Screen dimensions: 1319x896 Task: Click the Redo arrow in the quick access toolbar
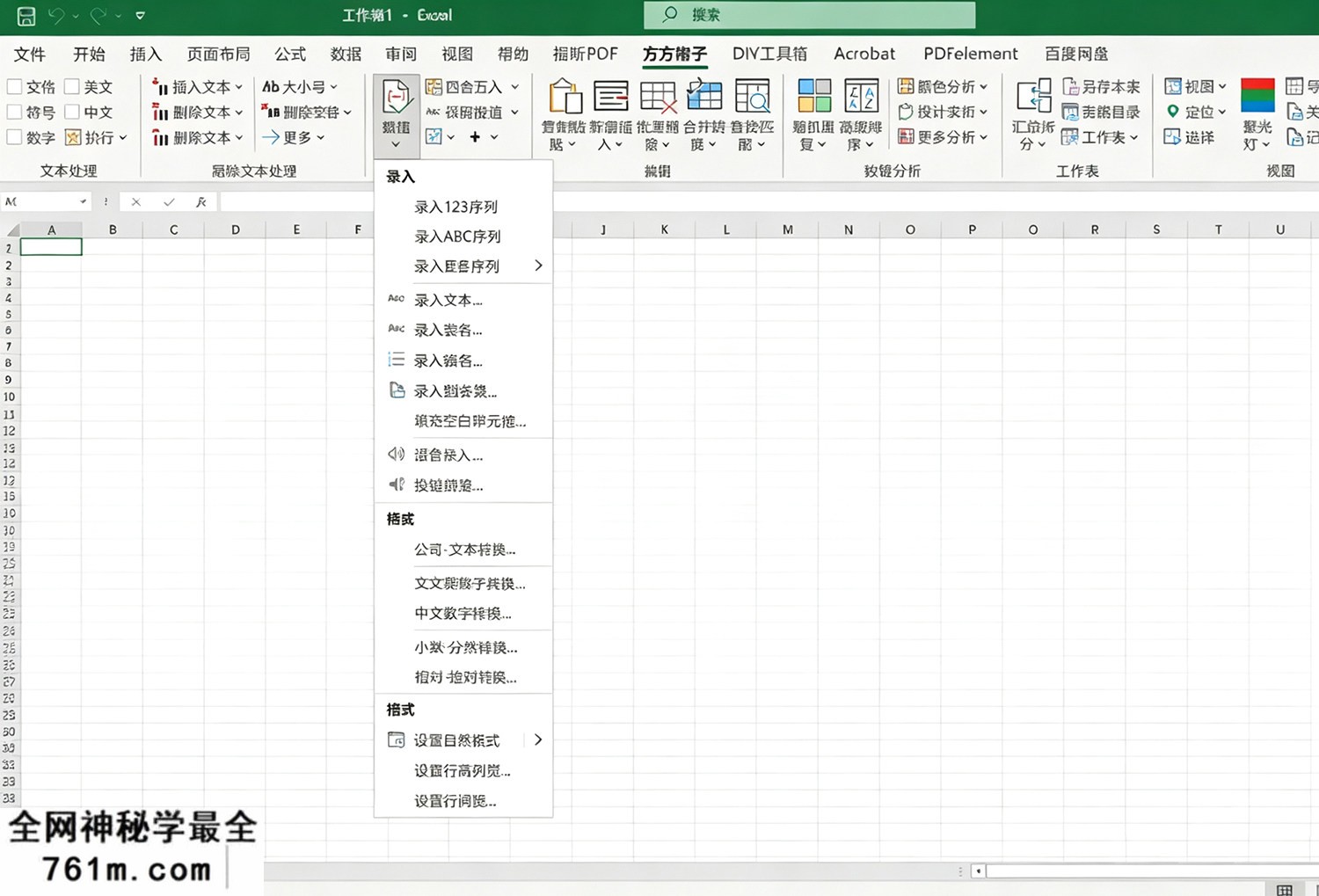pos(98,15)
